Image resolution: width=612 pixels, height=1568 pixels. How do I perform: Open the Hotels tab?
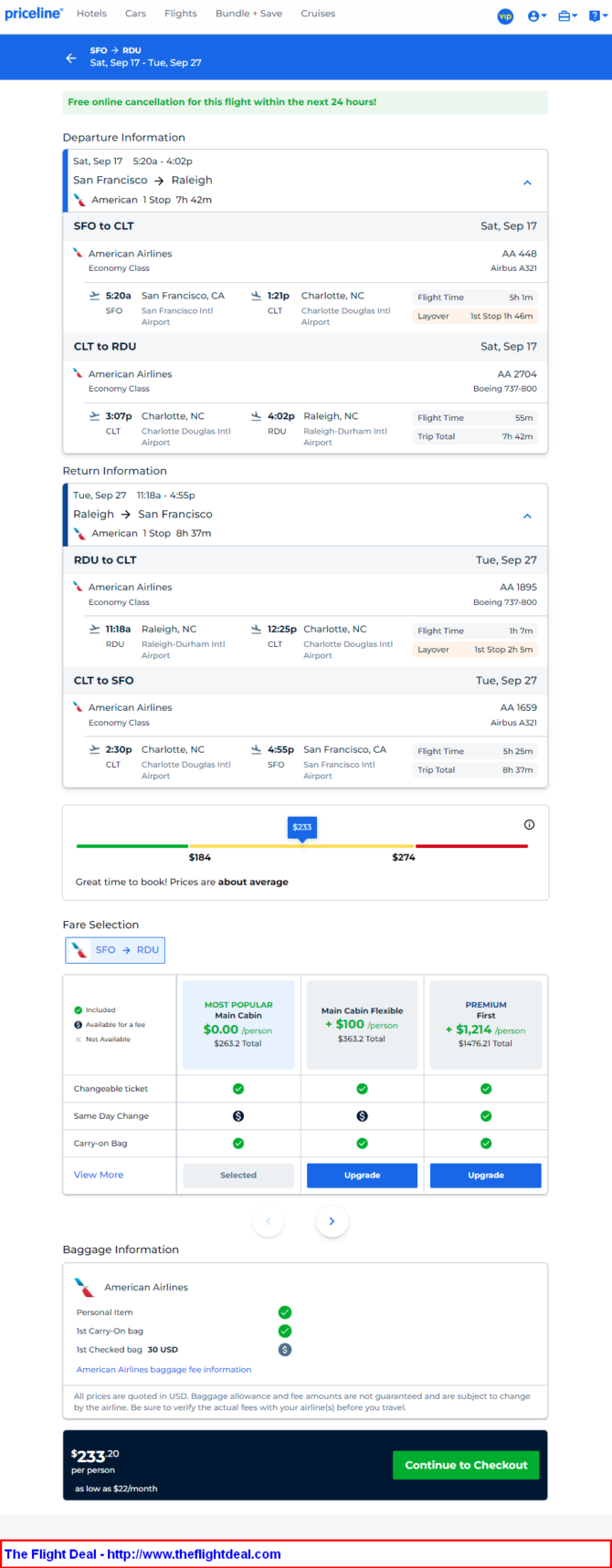91,14
